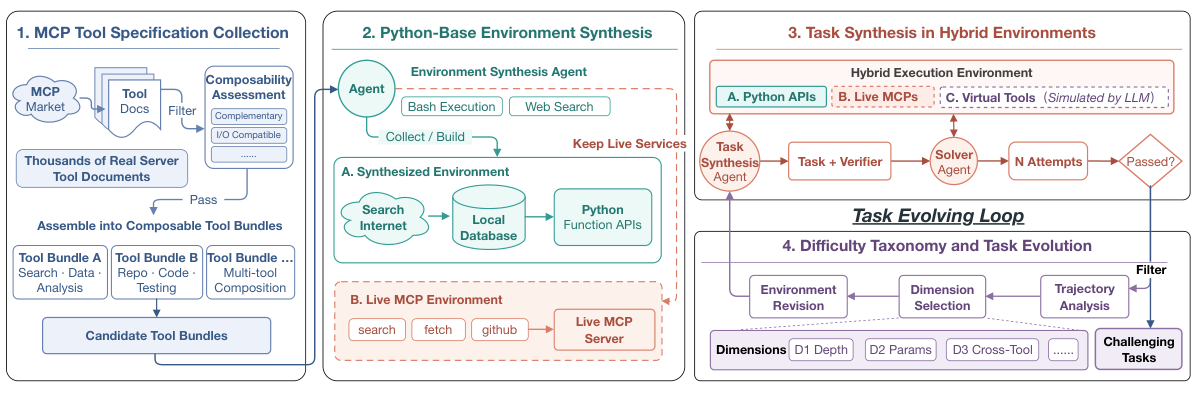Screen dimensions: 1196x394
Task: Click the I/O Compatible criterion box
Action: point(249,136)
